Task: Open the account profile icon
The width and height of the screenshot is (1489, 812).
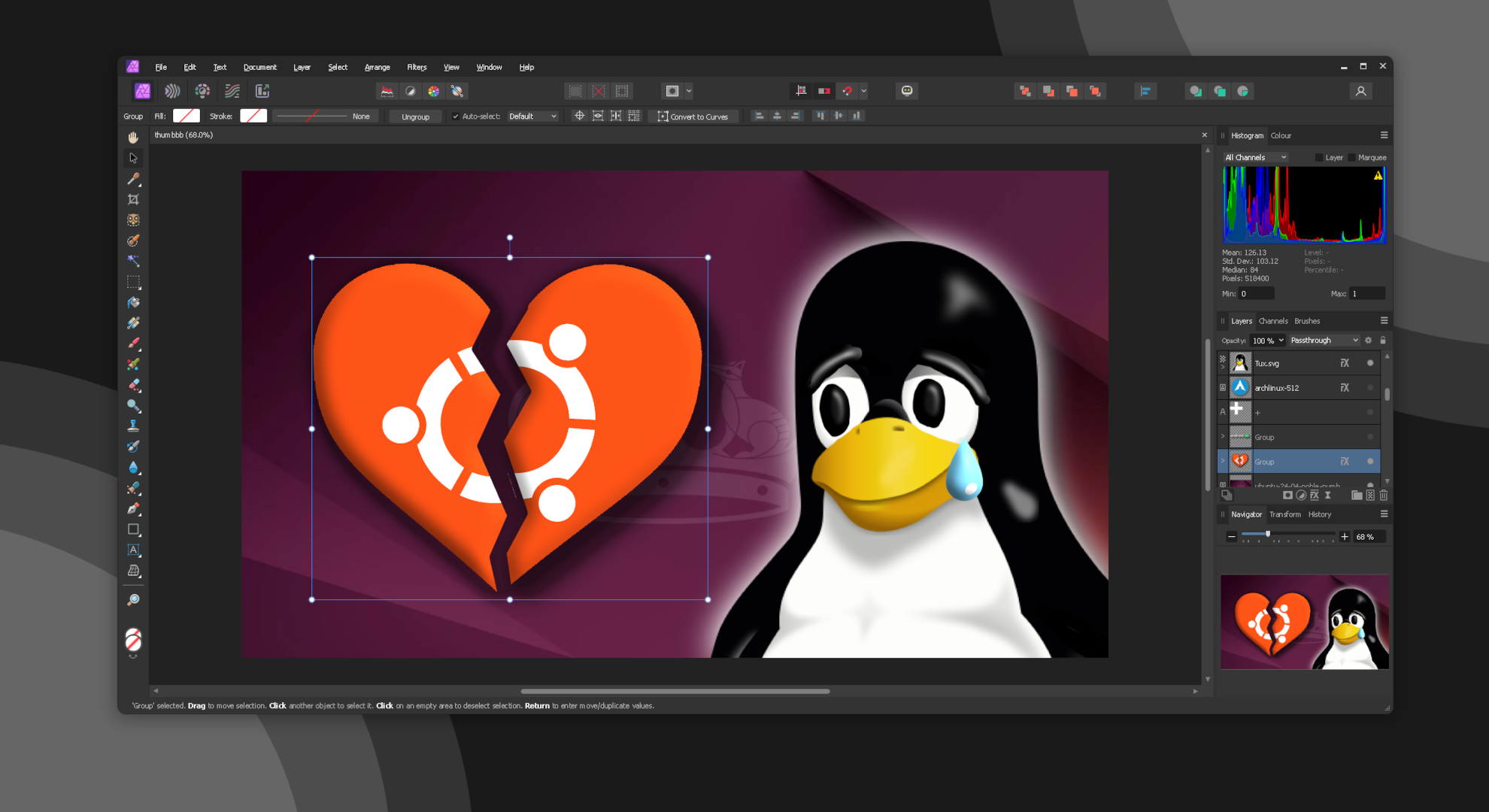Action: click(x=1360, y=91)
